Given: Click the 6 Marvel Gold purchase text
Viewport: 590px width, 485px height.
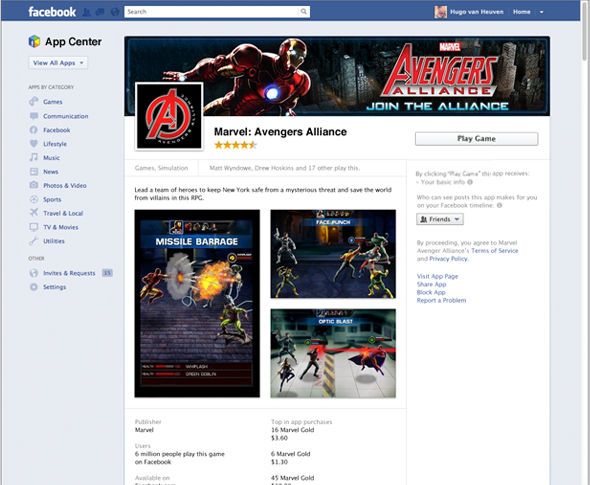Looking at the screenshot, I should [290, 454].
